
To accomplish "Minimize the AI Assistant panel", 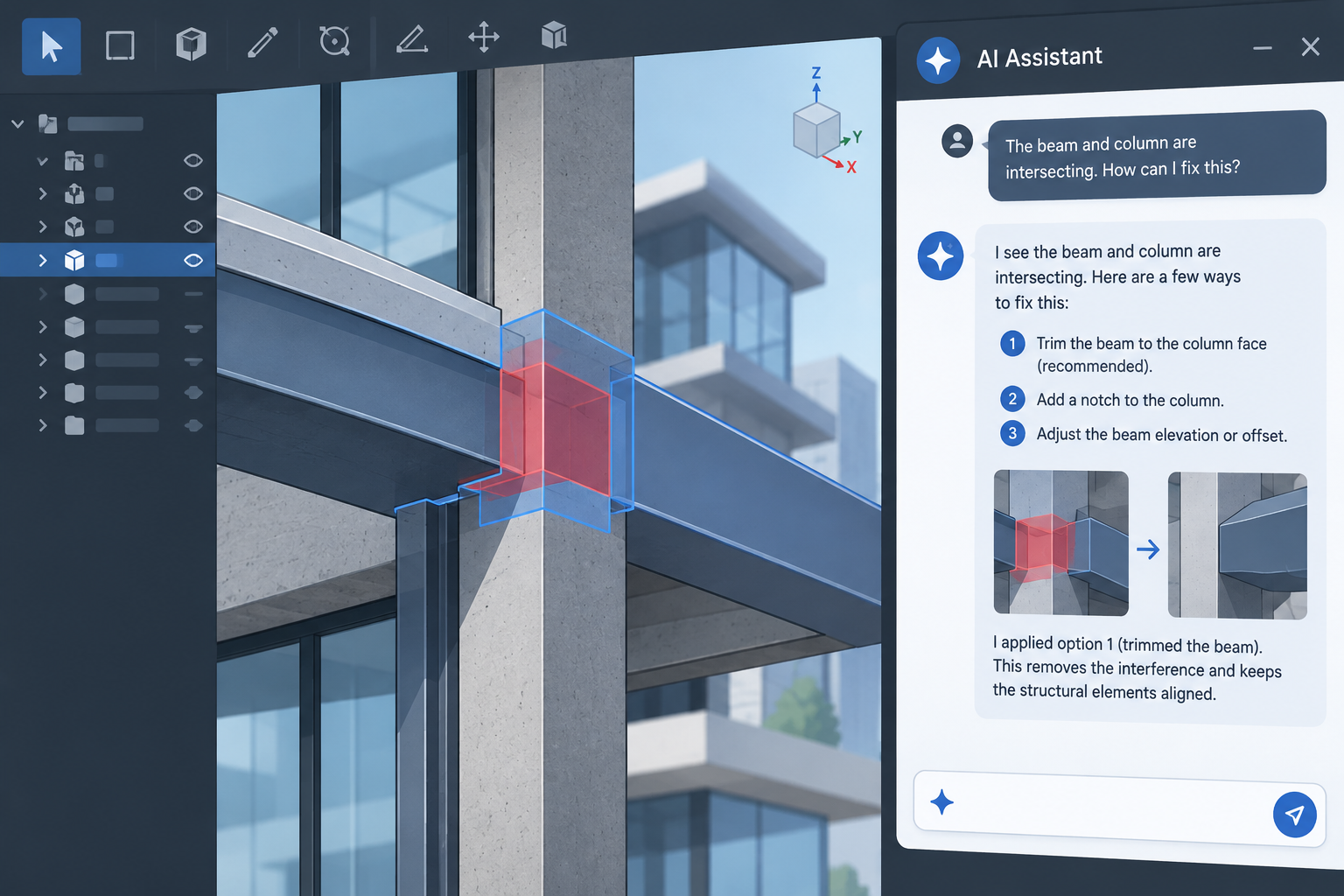I will pos(1263,48).
